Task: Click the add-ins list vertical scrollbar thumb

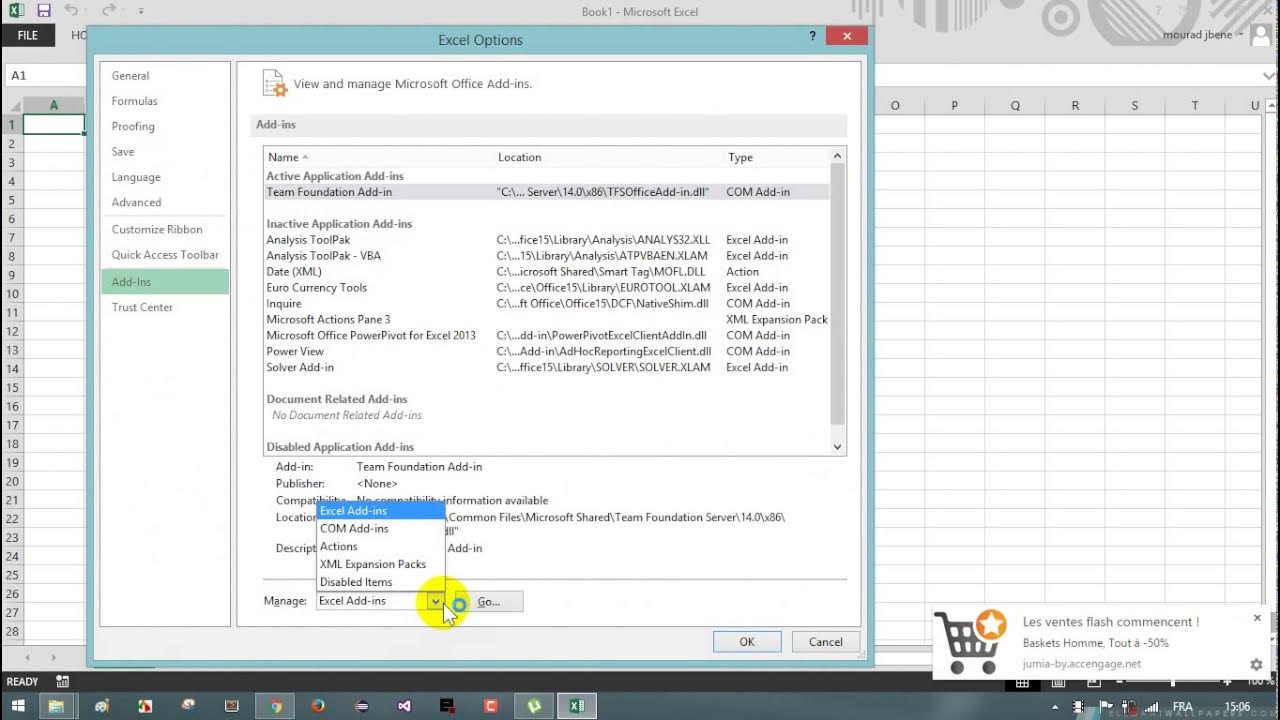Action: click(x=838, y=292)
